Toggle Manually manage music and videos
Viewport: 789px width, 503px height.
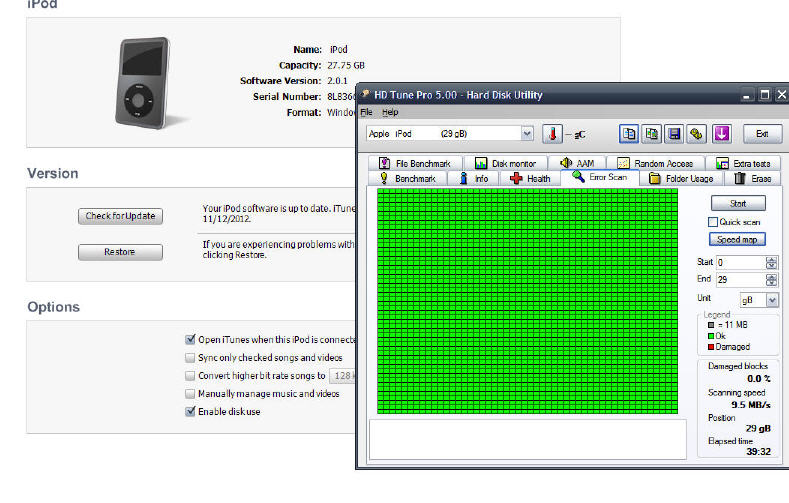[x=191, y=394]
